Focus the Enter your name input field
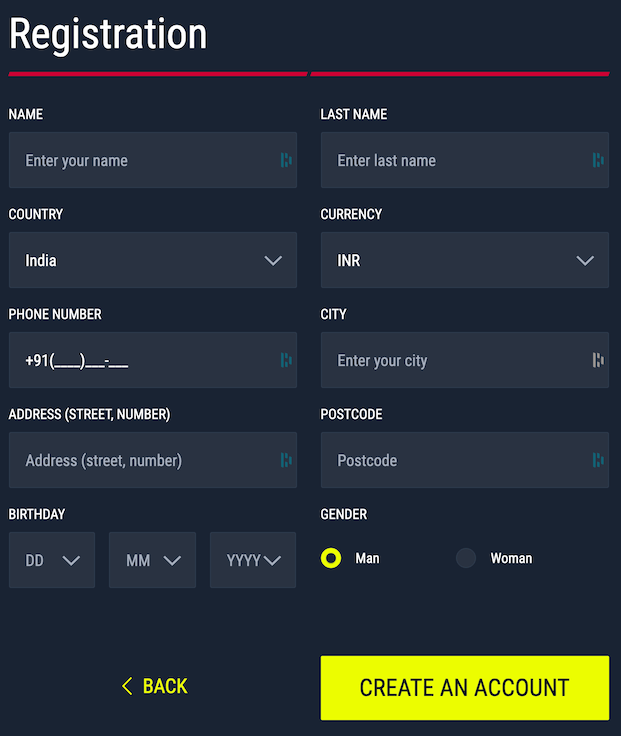 tap(153, 160)
